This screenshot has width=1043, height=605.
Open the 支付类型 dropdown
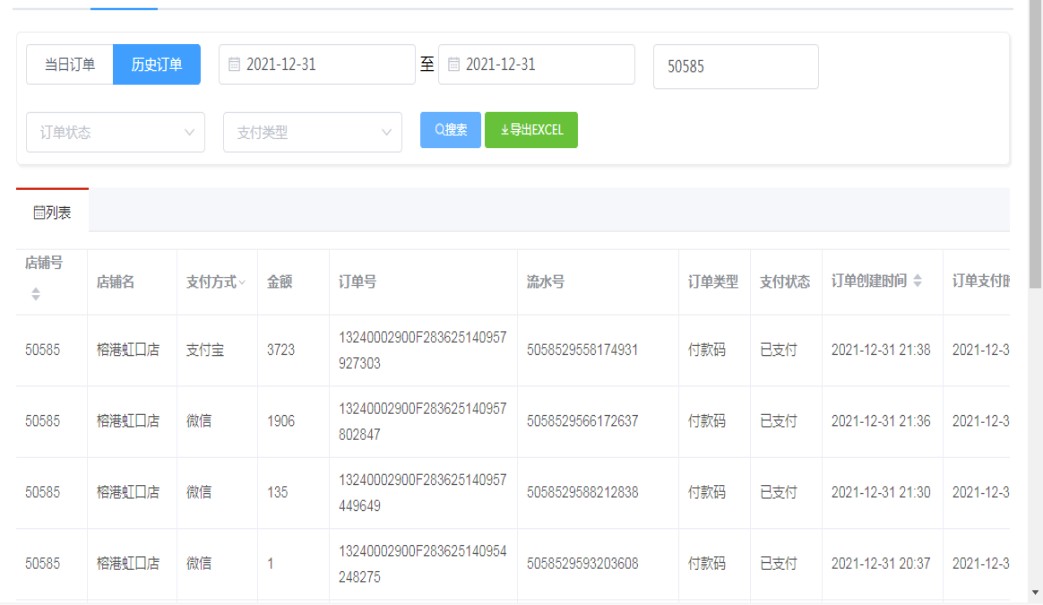click(x=312, y=132)
